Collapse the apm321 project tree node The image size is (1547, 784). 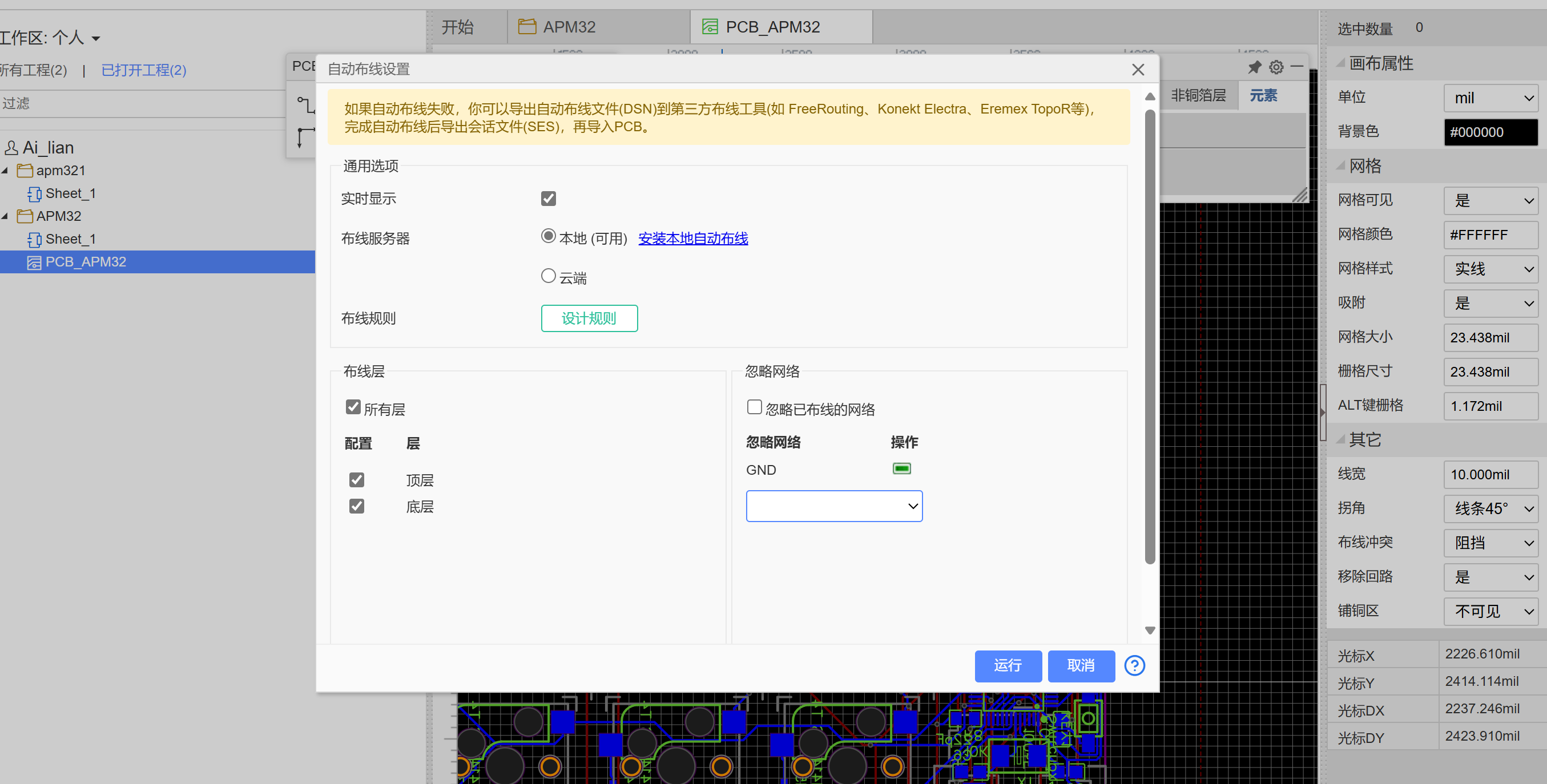click(5, 171)
